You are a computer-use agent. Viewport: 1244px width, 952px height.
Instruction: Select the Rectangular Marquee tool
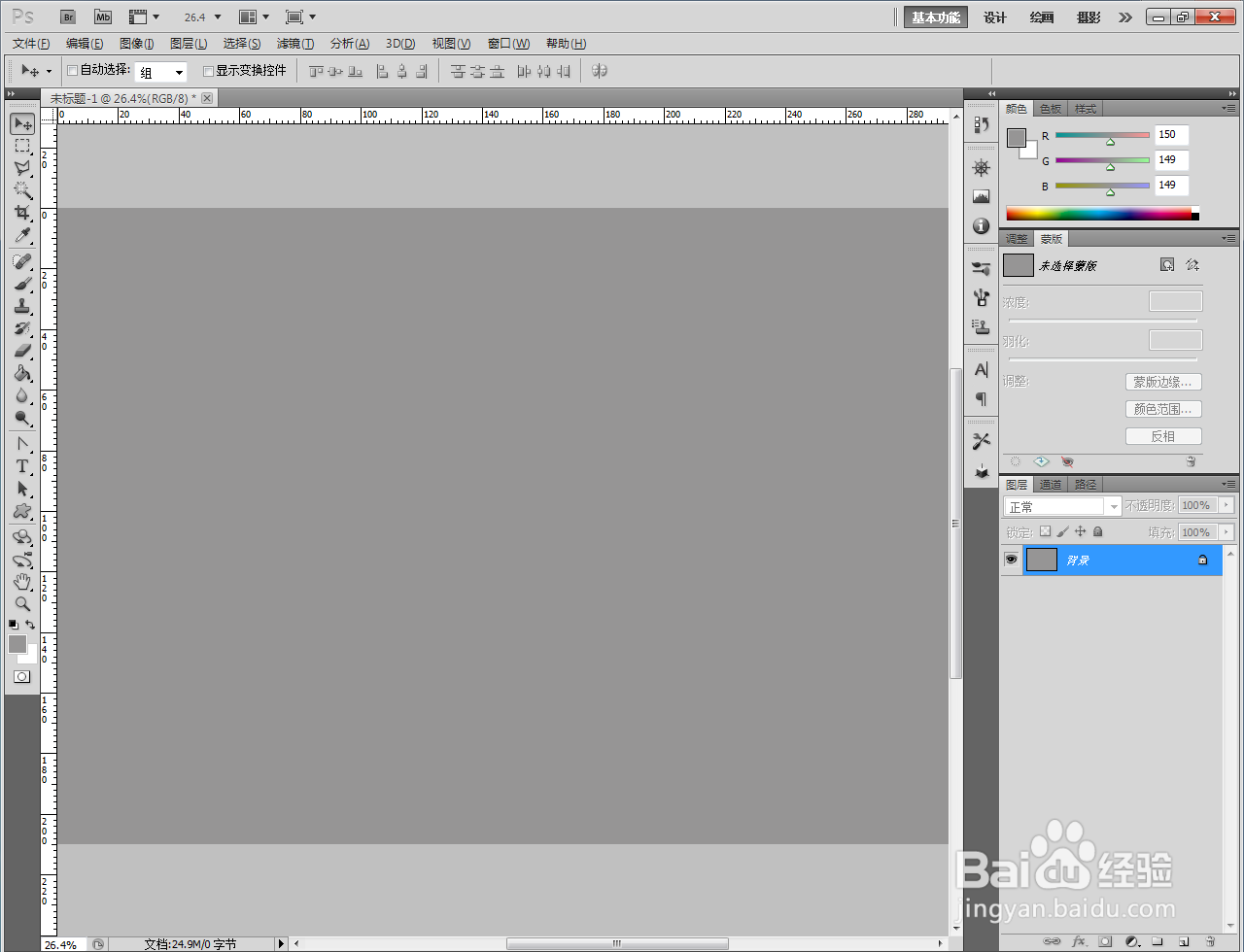[x=22, y=147]
